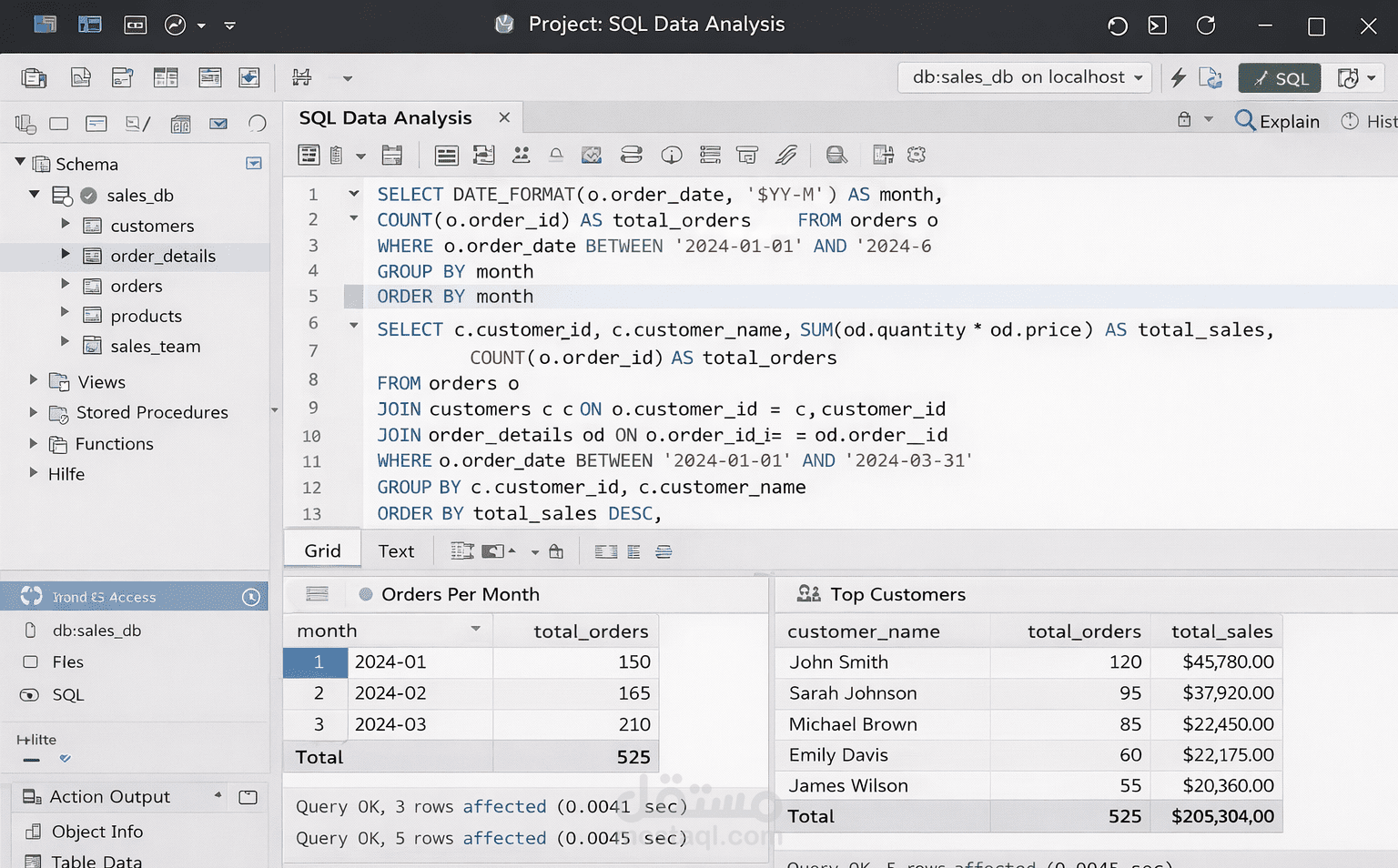The width and height of the screenshot is (1398, 868).
Task: Click the database lightning execute icon
Action: 1178,77
